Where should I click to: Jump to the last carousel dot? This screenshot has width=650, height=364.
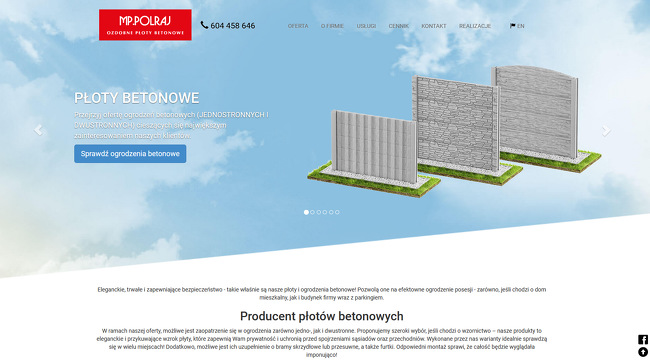pos(337,212)
